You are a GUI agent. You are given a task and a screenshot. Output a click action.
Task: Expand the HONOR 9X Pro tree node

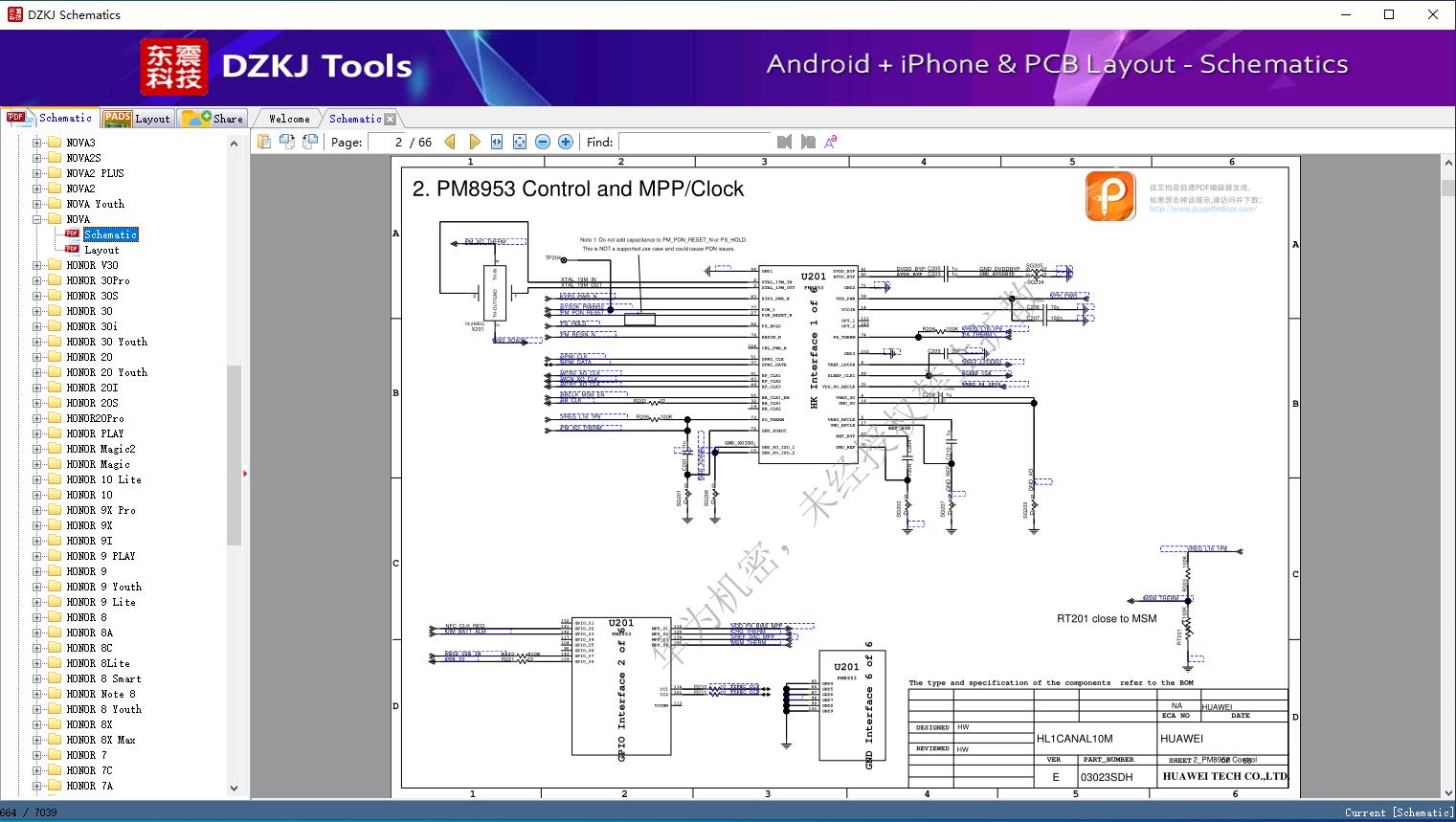pyautogui.click(x=36, y=510)
